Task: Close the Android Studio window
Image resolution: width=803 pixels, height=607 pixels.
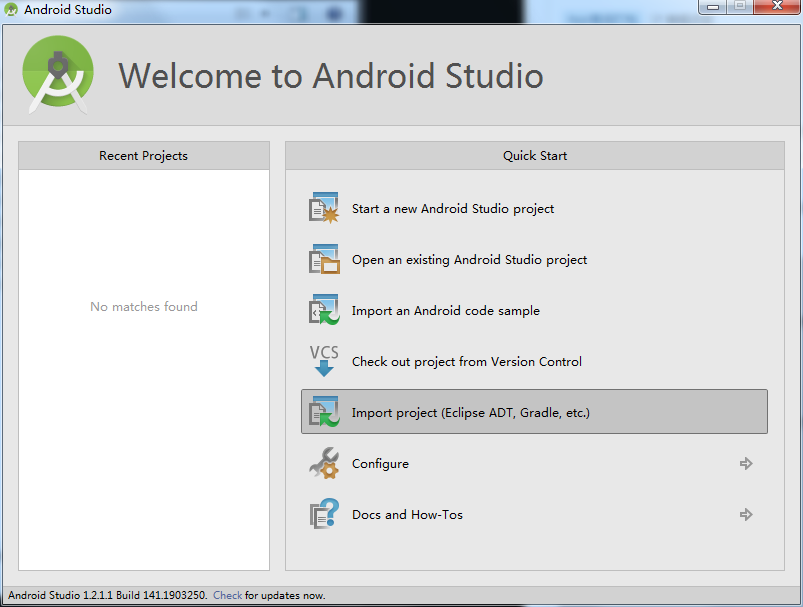Action: point(777,6)
